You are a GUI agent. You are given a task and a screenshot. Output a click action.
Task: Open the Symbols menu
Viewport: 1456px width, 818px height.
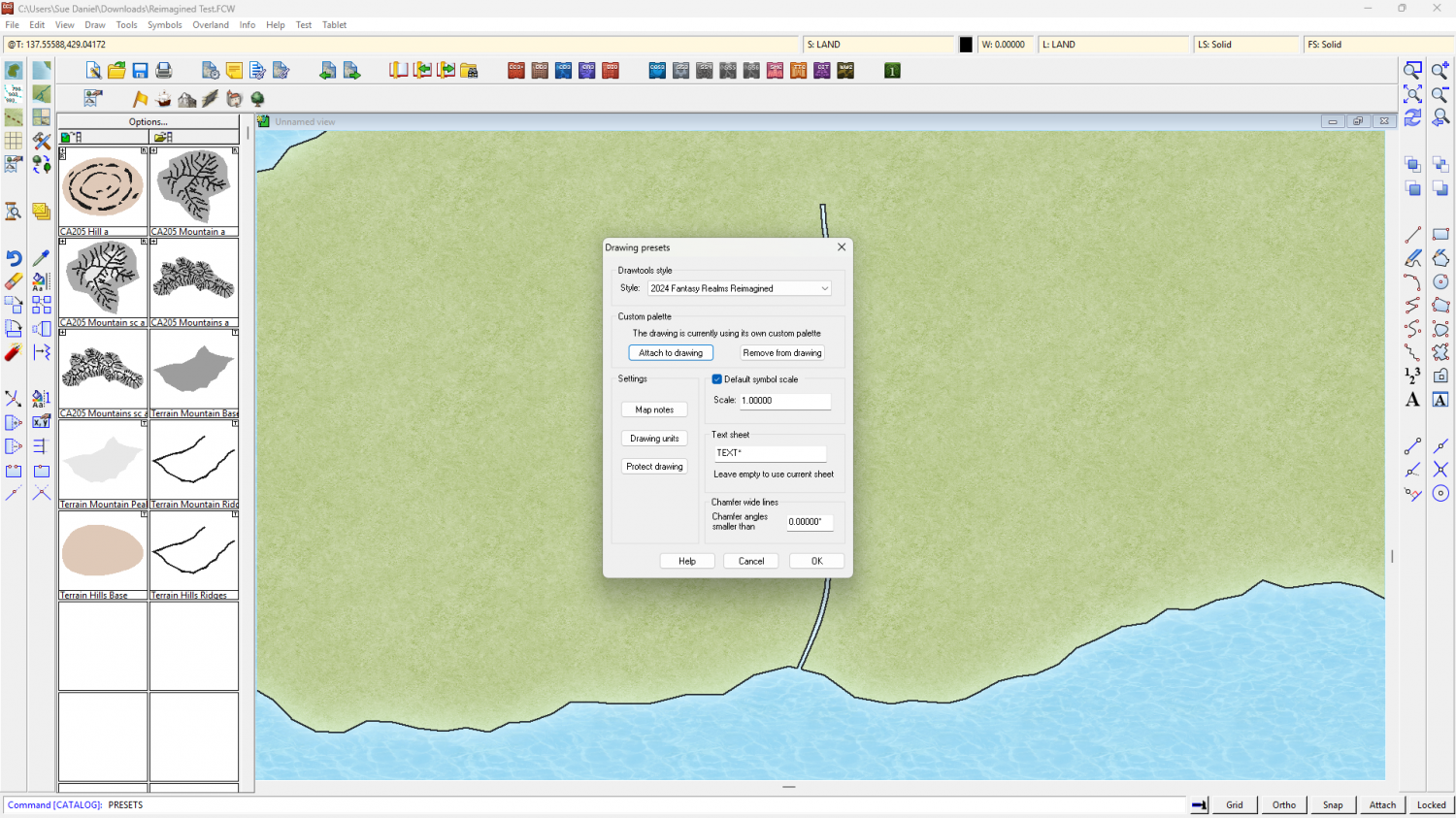click(164, 25)
